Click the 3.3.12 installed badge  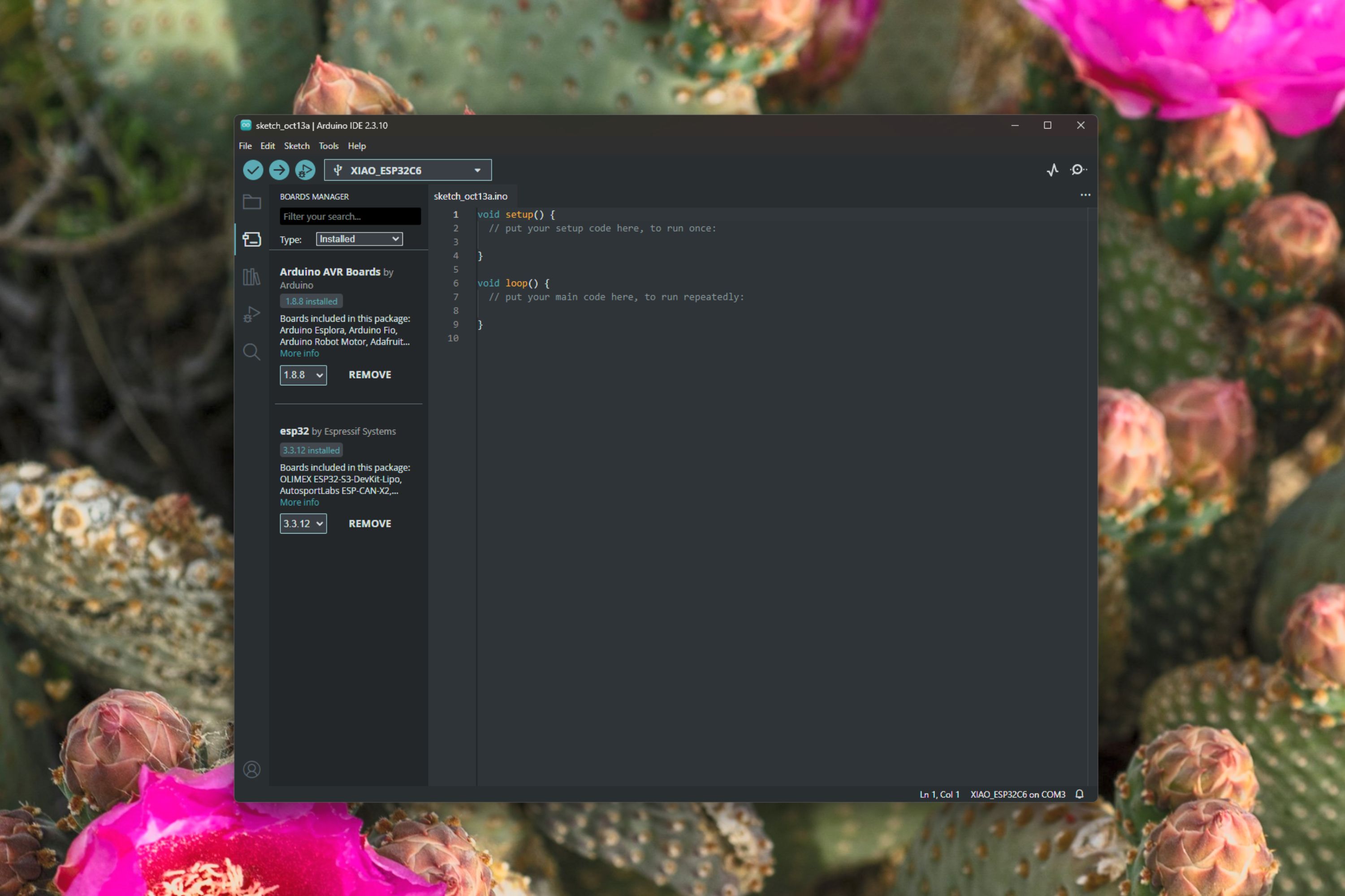[311, 450]
